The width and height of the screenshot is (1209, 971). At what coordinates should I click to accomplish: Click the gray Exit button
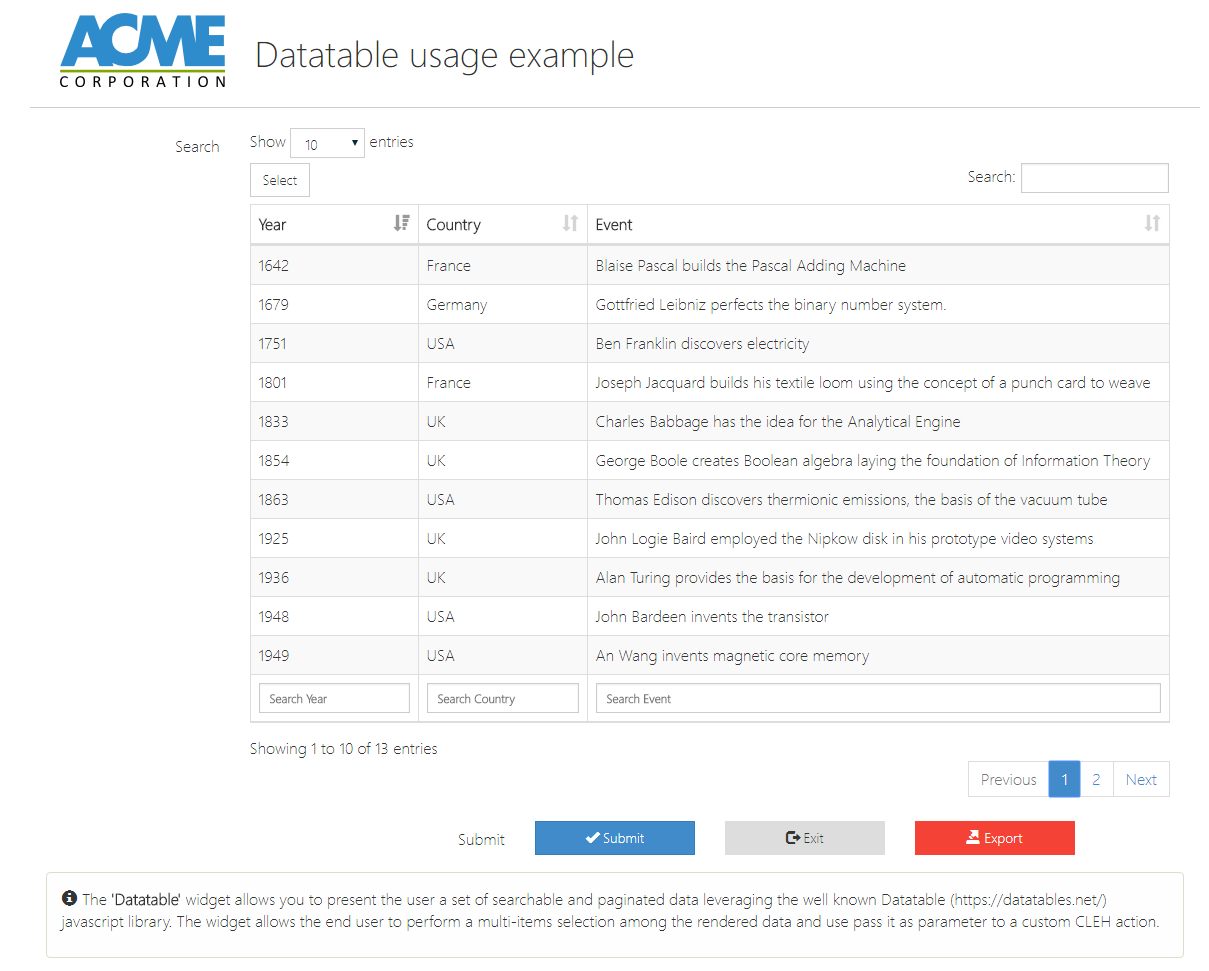click(x=804, y=838)
